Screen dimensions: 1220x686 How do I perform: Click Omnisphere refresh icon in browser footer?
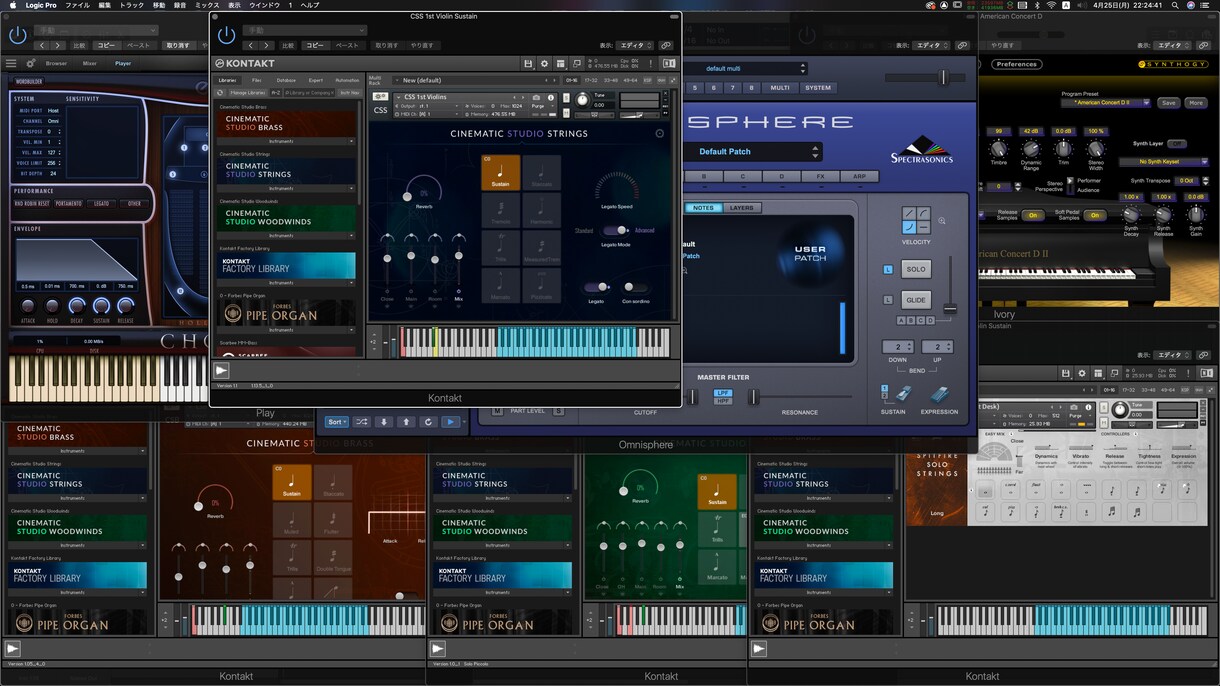click(428, 422)
